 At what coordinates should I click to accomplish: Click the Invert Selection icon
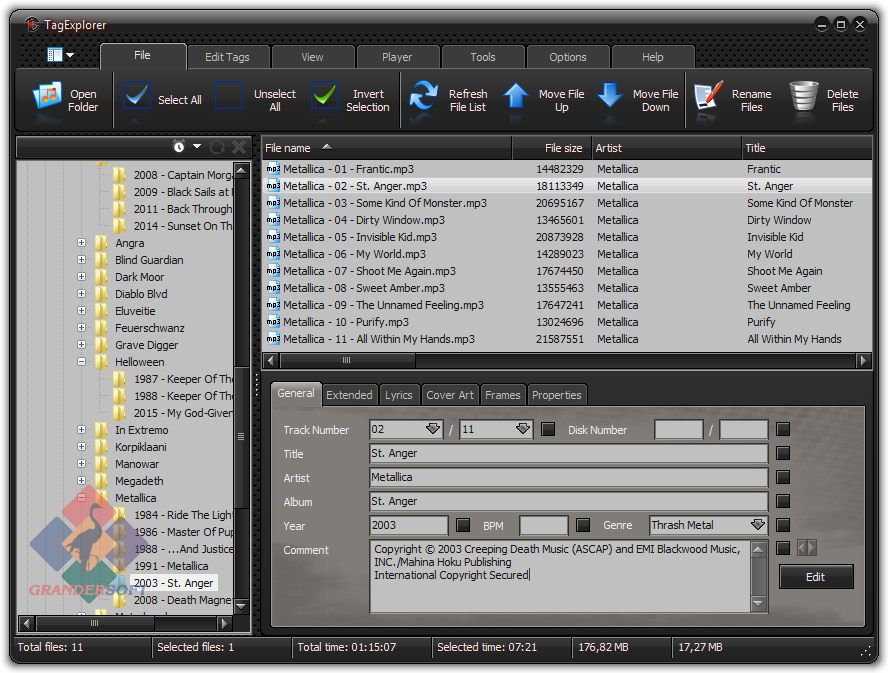coord(325,97)
